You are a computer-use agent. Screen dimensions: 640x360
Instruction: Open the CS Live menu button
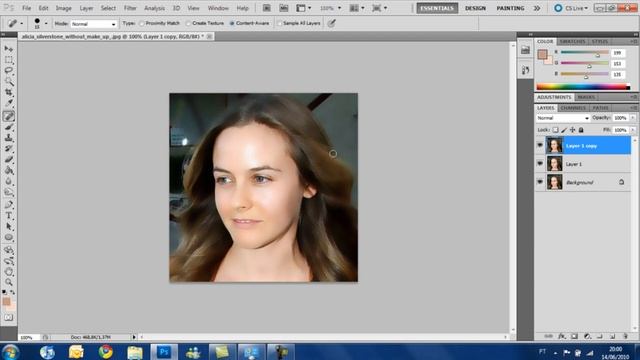(571, 8)
